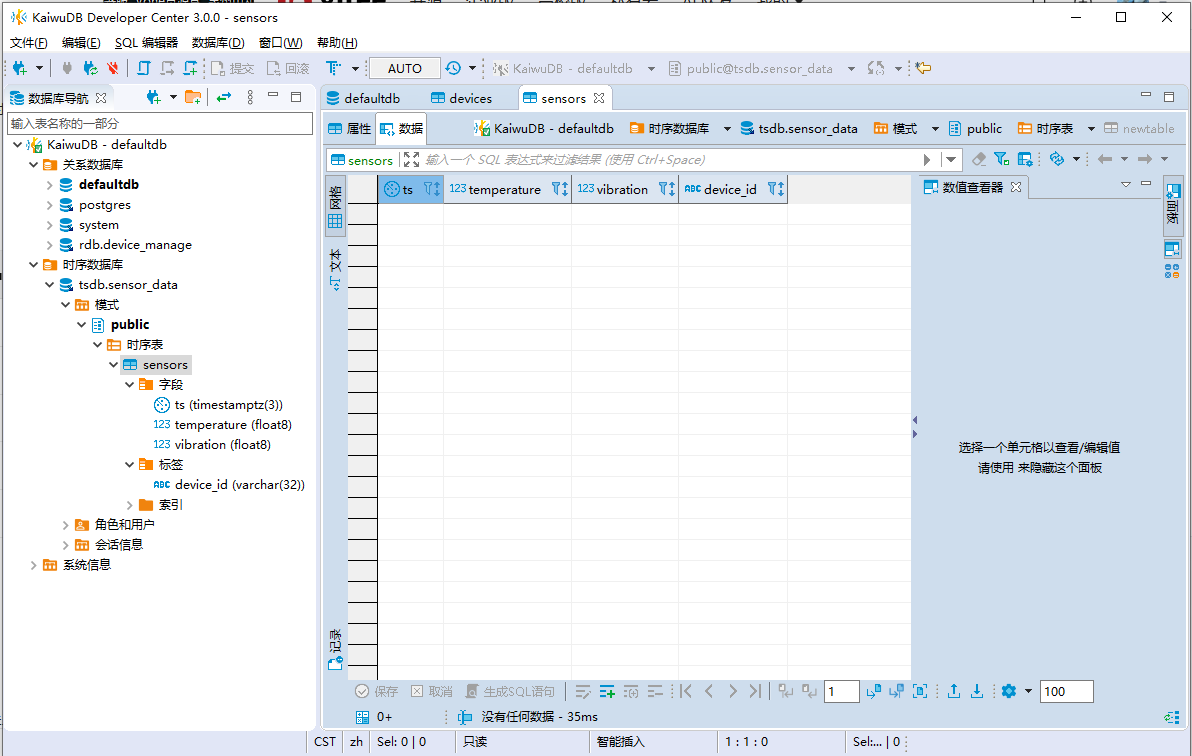The width and height of the screenshot is (1192, 756).
Task: Click the orange new folder icon in navigator
Action: pos(193,97)
